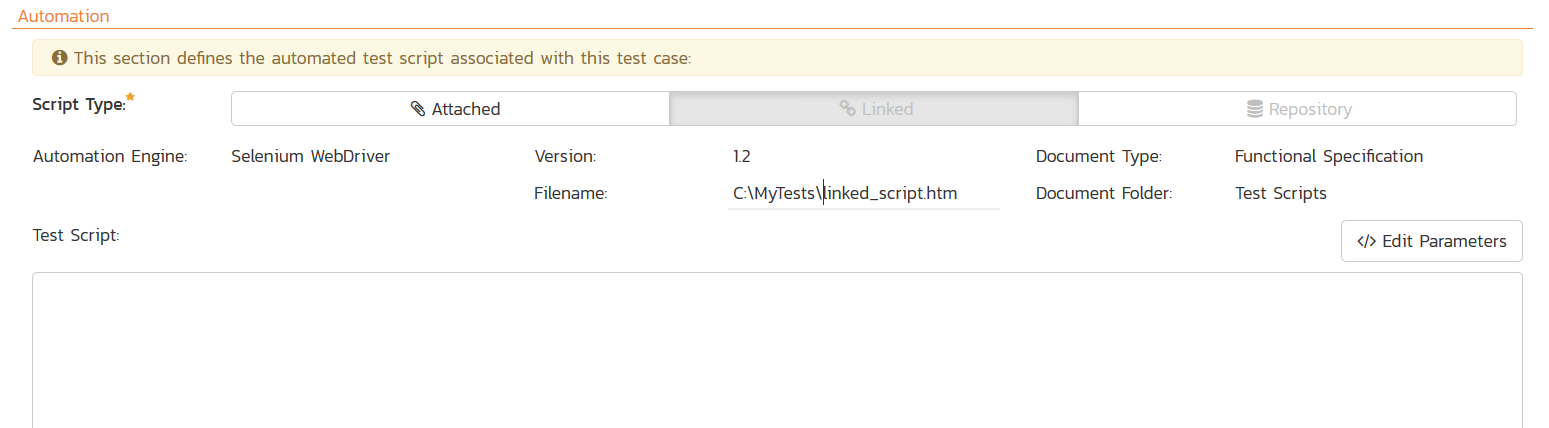Screen dimensions: 1549x428
Task: Switch script type to Linked
Action: coord(874,109)
